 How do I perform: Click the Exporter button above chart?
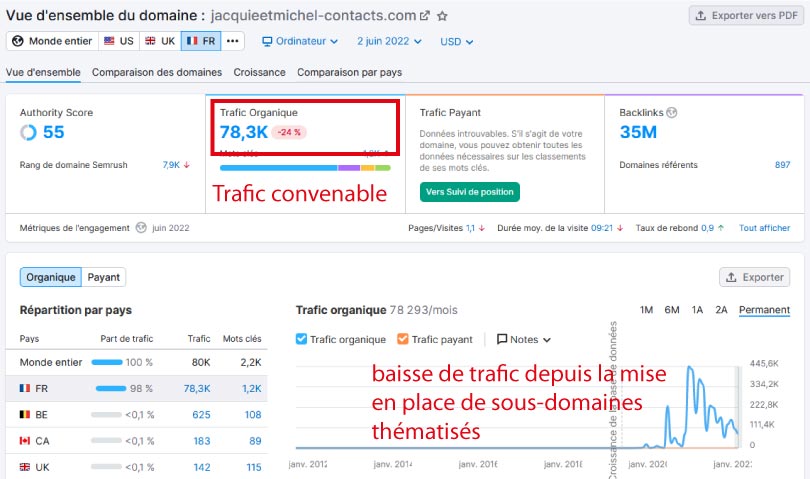point(755,277)
